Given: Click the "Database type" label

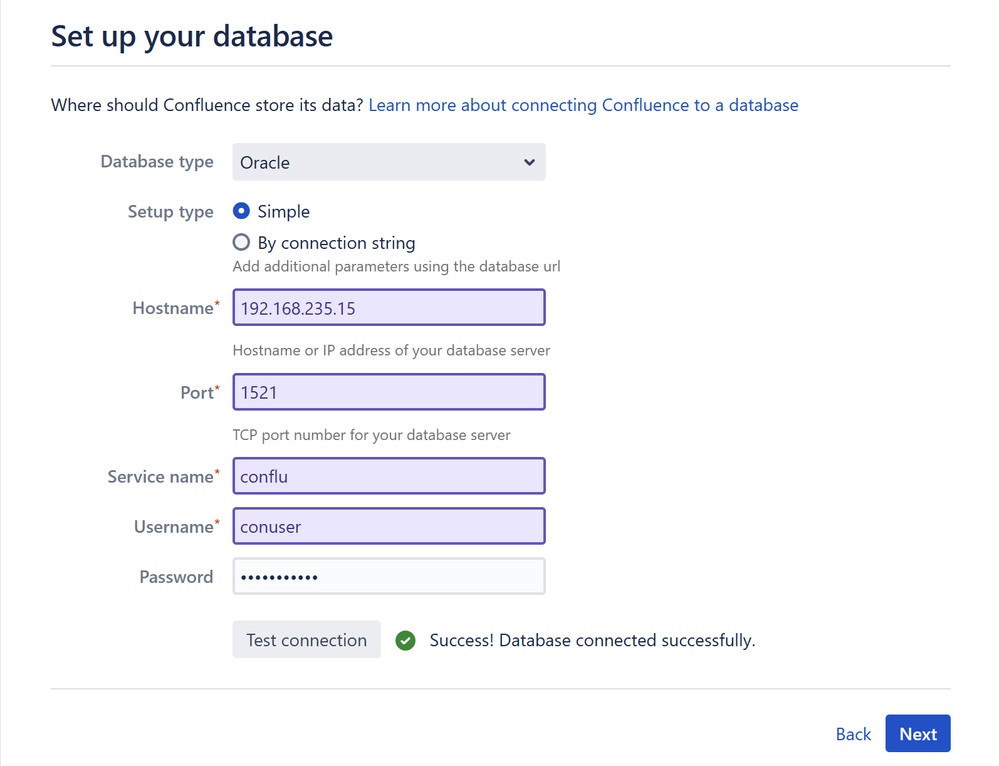Looking at the screenshot, I should coord(157,162).
